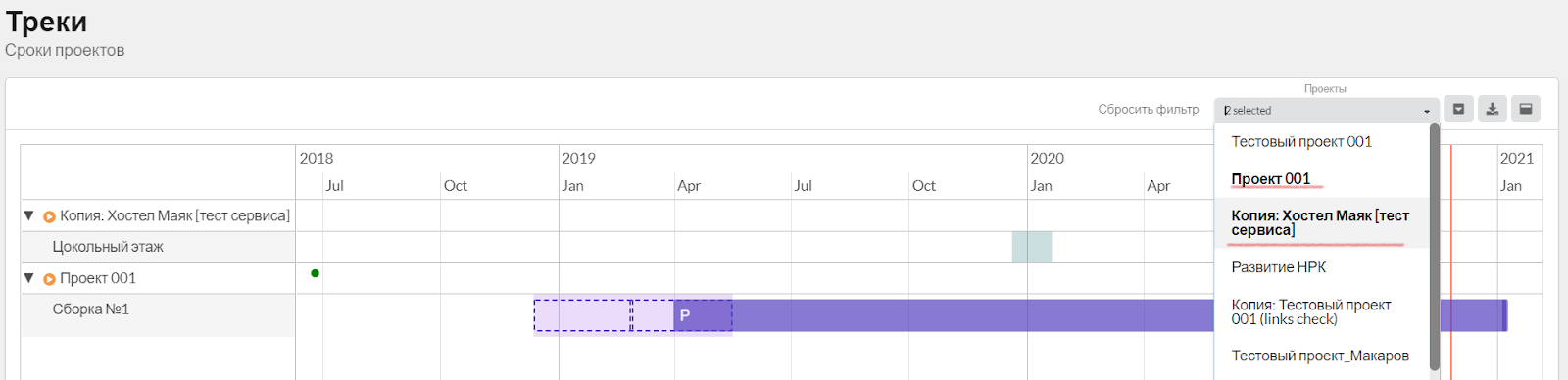Click the archive box icon button
Image resolution: width=1568 pixels, height=380 pixels.
pos(1458,109)
